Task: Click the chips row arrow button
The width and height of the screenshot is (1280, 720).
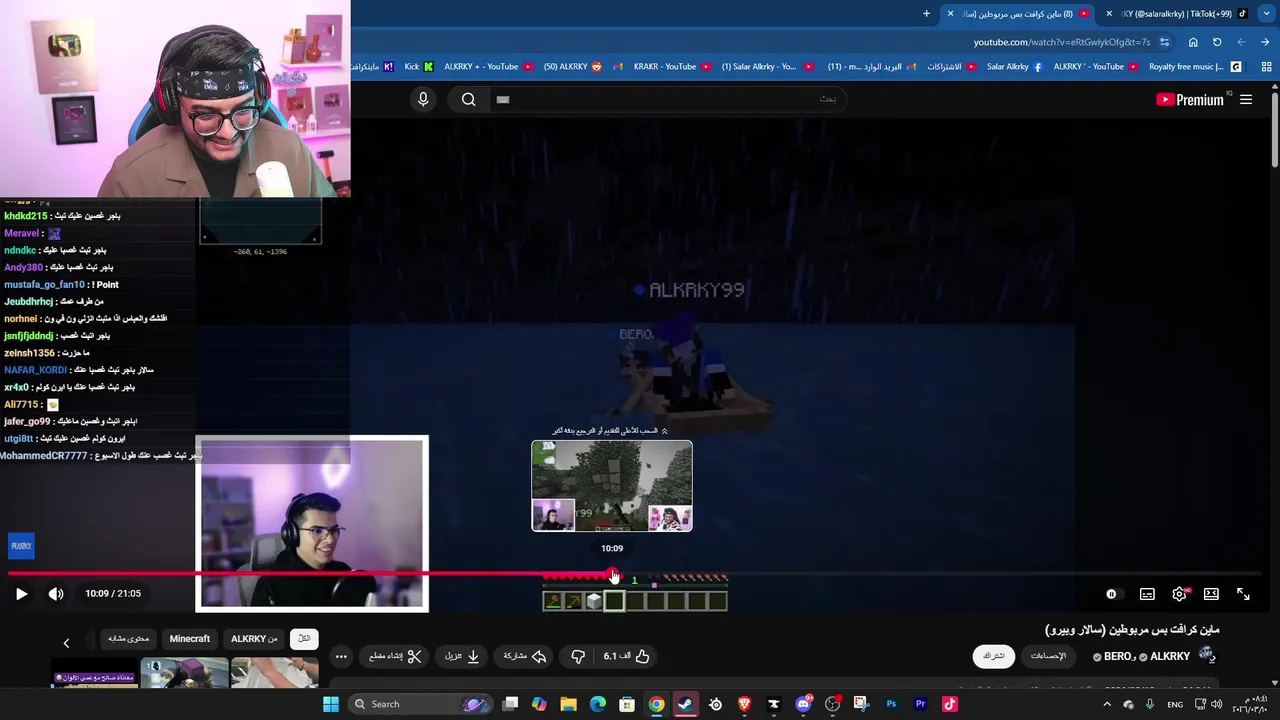Action: 66,643
